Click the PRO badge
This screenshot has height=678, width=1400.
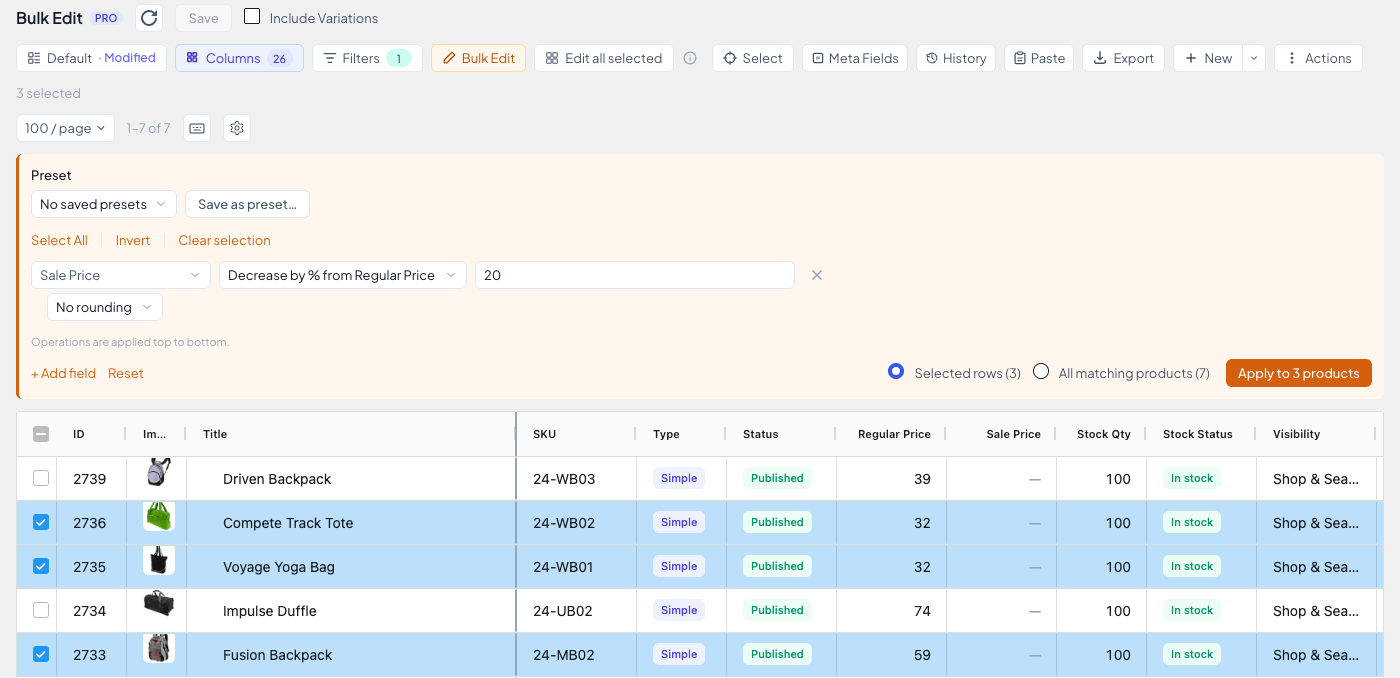(x=105, y=18)
